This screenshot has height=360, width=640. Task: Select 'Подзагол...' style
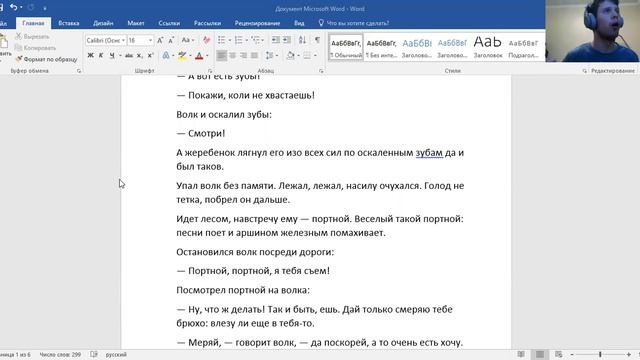click(x=523, y=47)
